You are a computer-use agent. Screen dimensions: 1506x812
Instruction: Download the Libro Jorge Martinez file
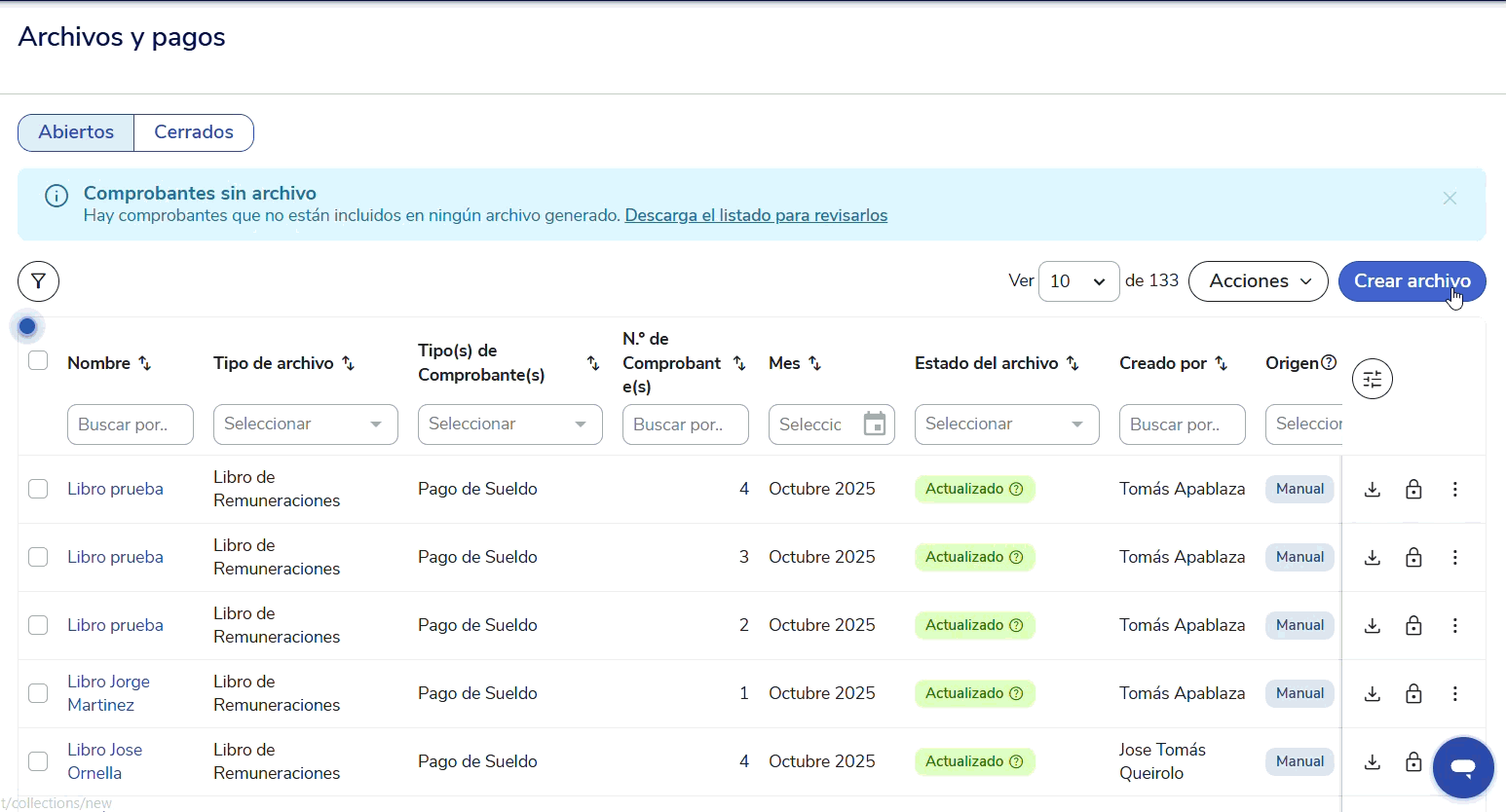click(x=1373, y=693)
